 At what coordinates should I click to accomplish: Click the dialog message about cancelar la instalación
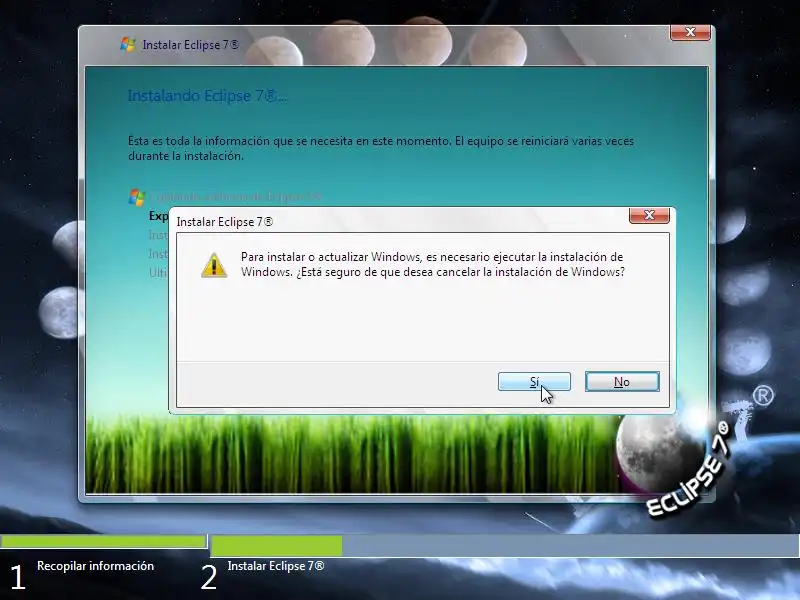[x=432, y=264]
